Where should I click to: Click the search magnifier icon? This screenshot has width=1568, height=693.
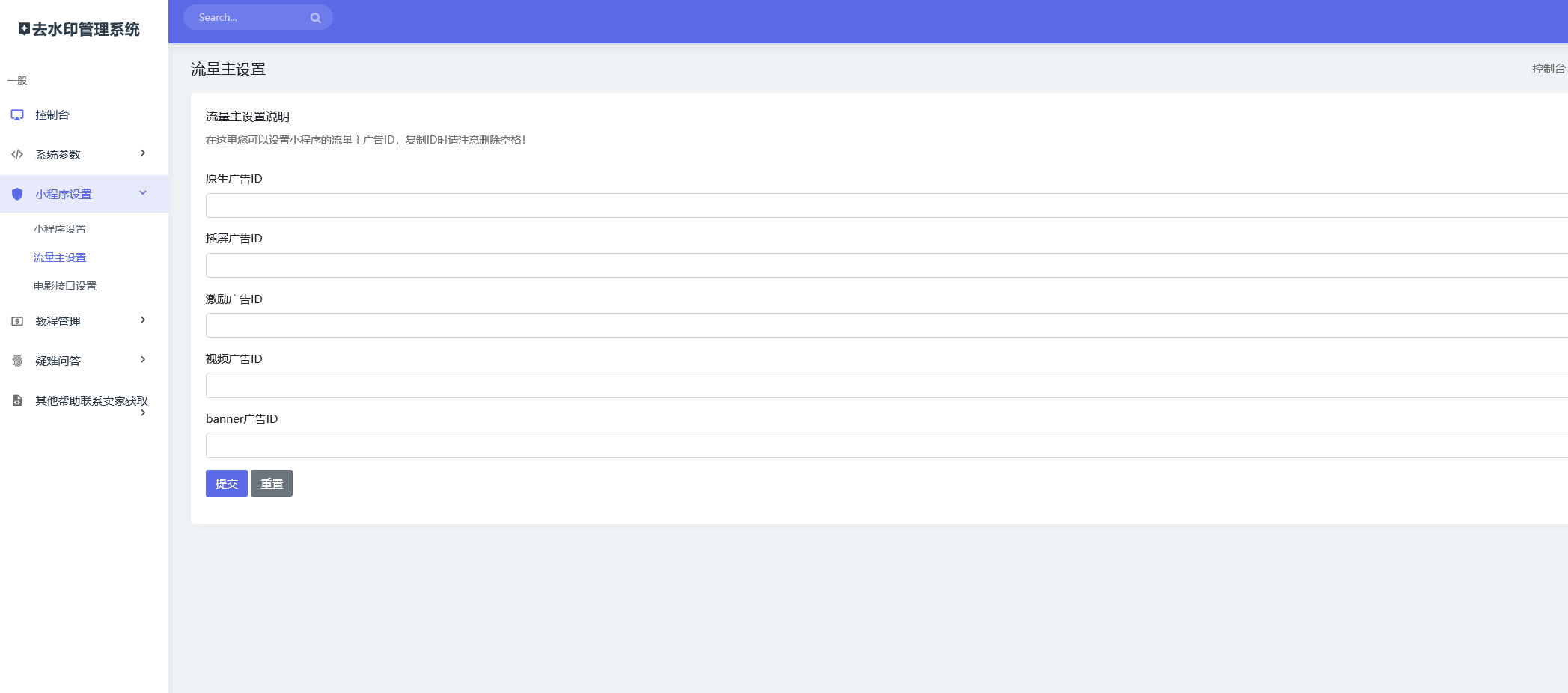tap(315, 18)
